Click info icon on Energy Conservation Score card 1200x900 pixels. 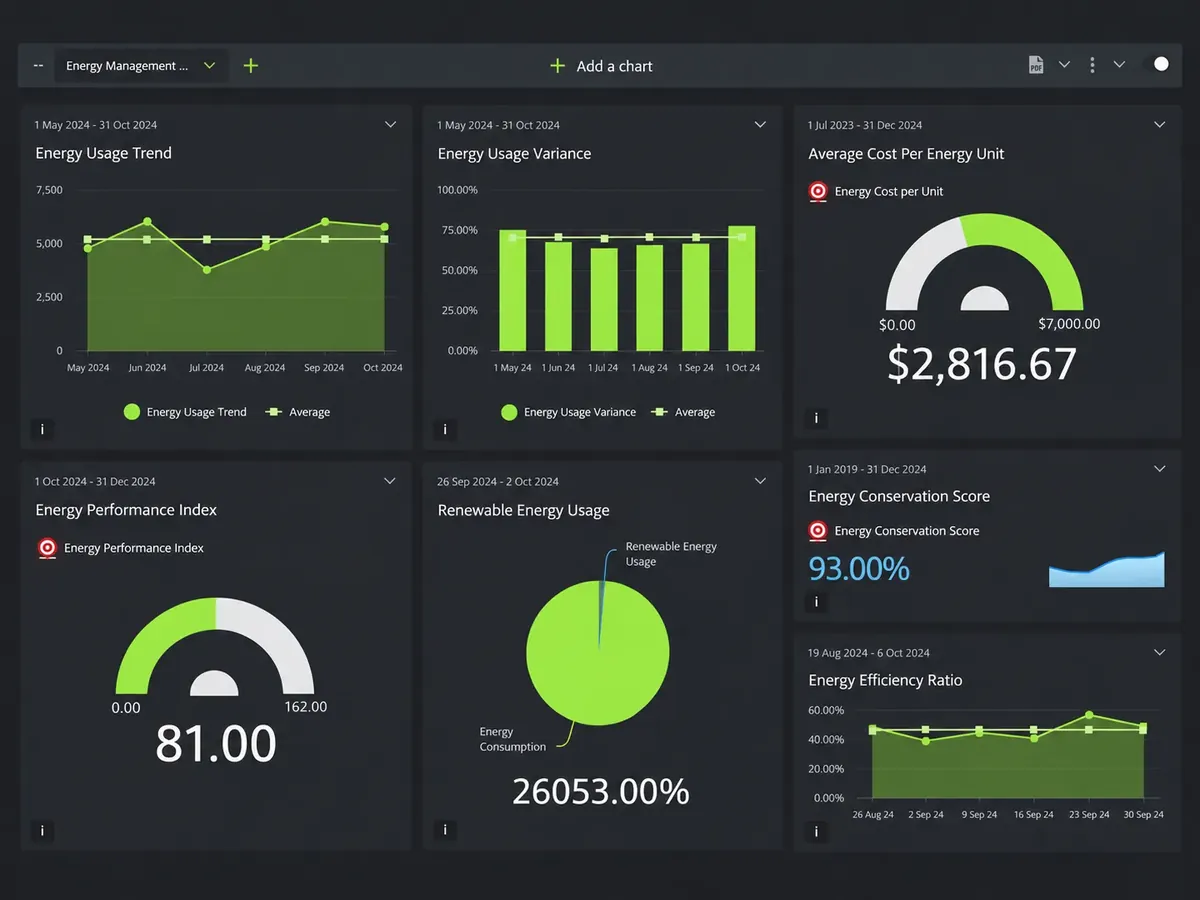tap(816, 602)
